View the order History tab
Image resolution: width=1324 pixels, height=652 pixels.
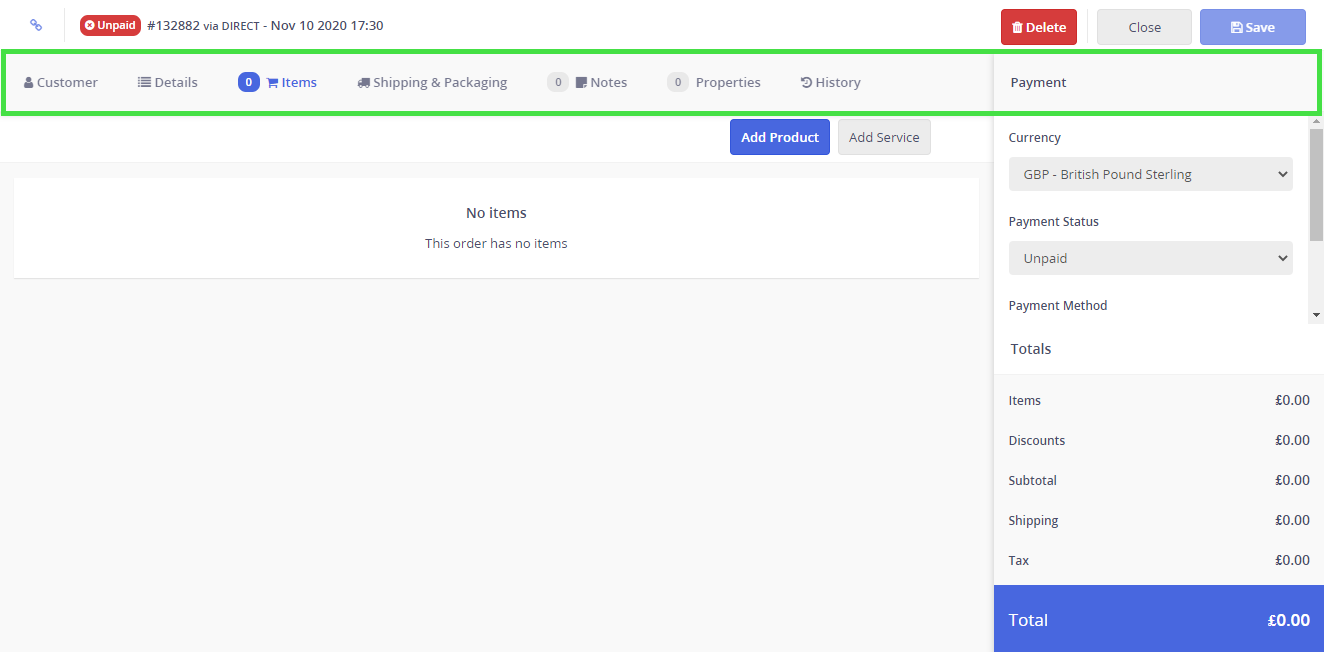[830, 83]
